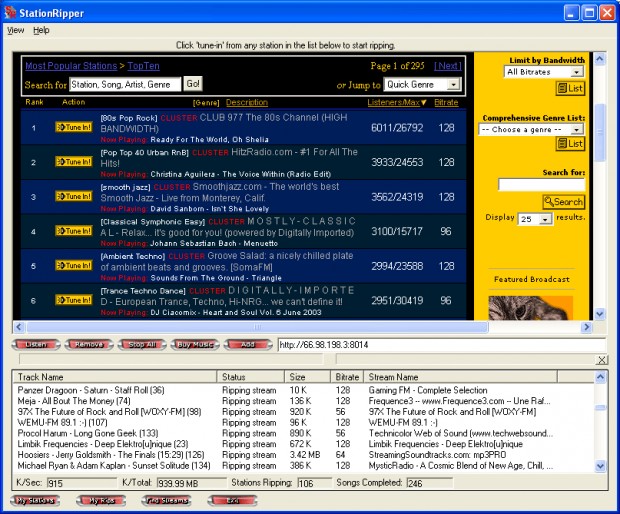The width and height of the screenshot is (620, 514).
Task: Click the List button under Comprehensive Genre List
Action: (570, 144)
